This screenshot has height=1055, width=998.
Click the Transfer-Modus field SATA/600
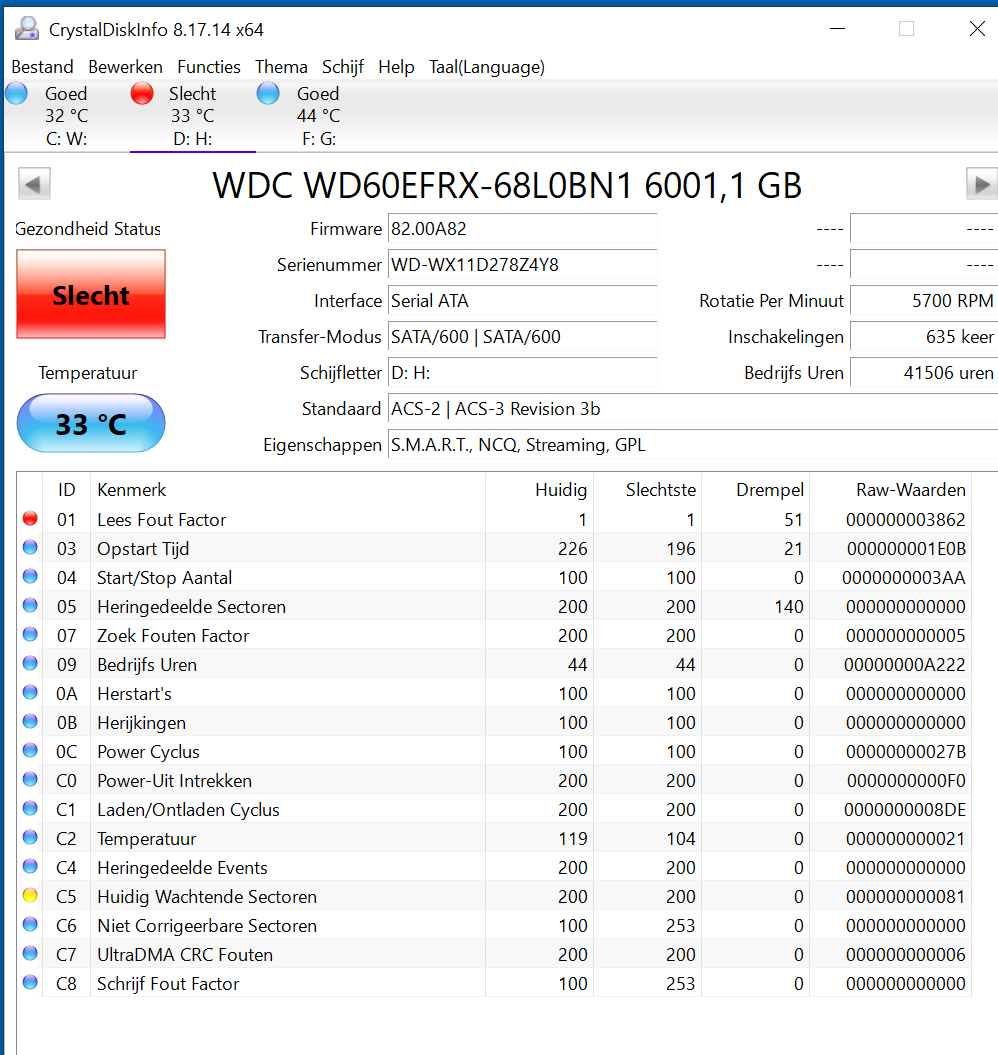(x=522, y=337)
